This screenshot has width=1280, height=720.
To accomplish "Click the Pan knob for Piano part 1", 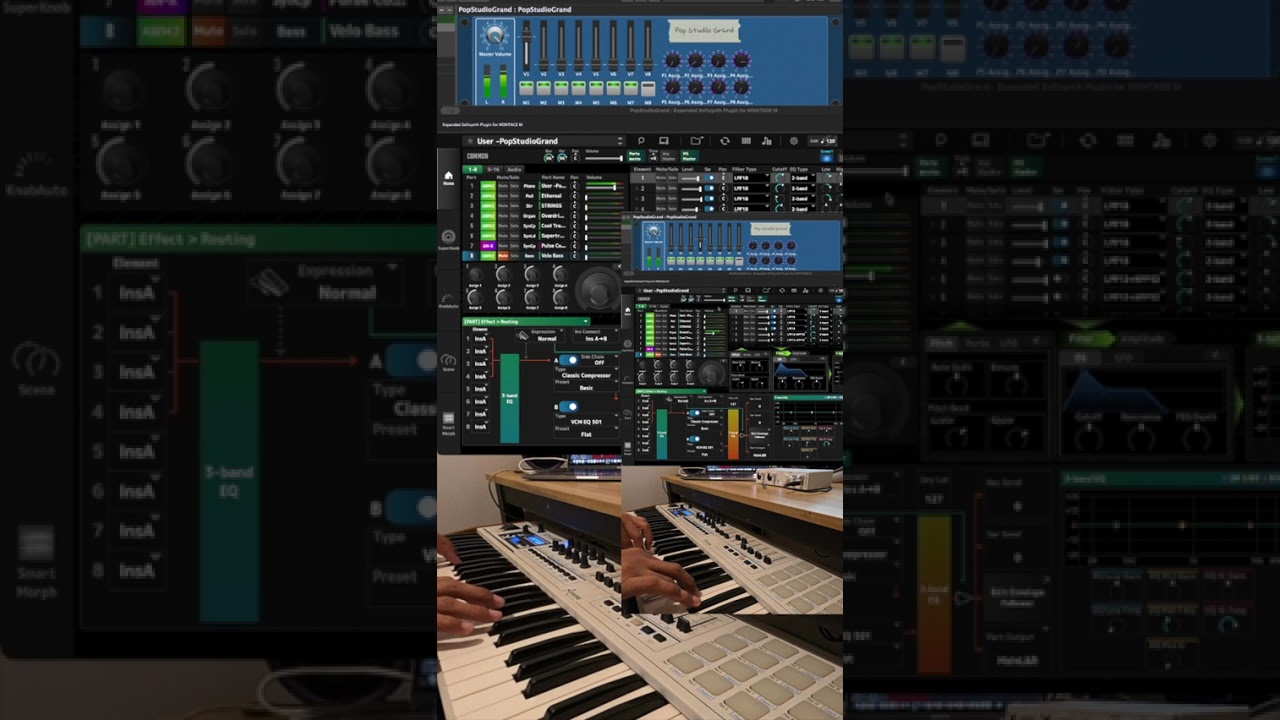I will tap(574, 186).
